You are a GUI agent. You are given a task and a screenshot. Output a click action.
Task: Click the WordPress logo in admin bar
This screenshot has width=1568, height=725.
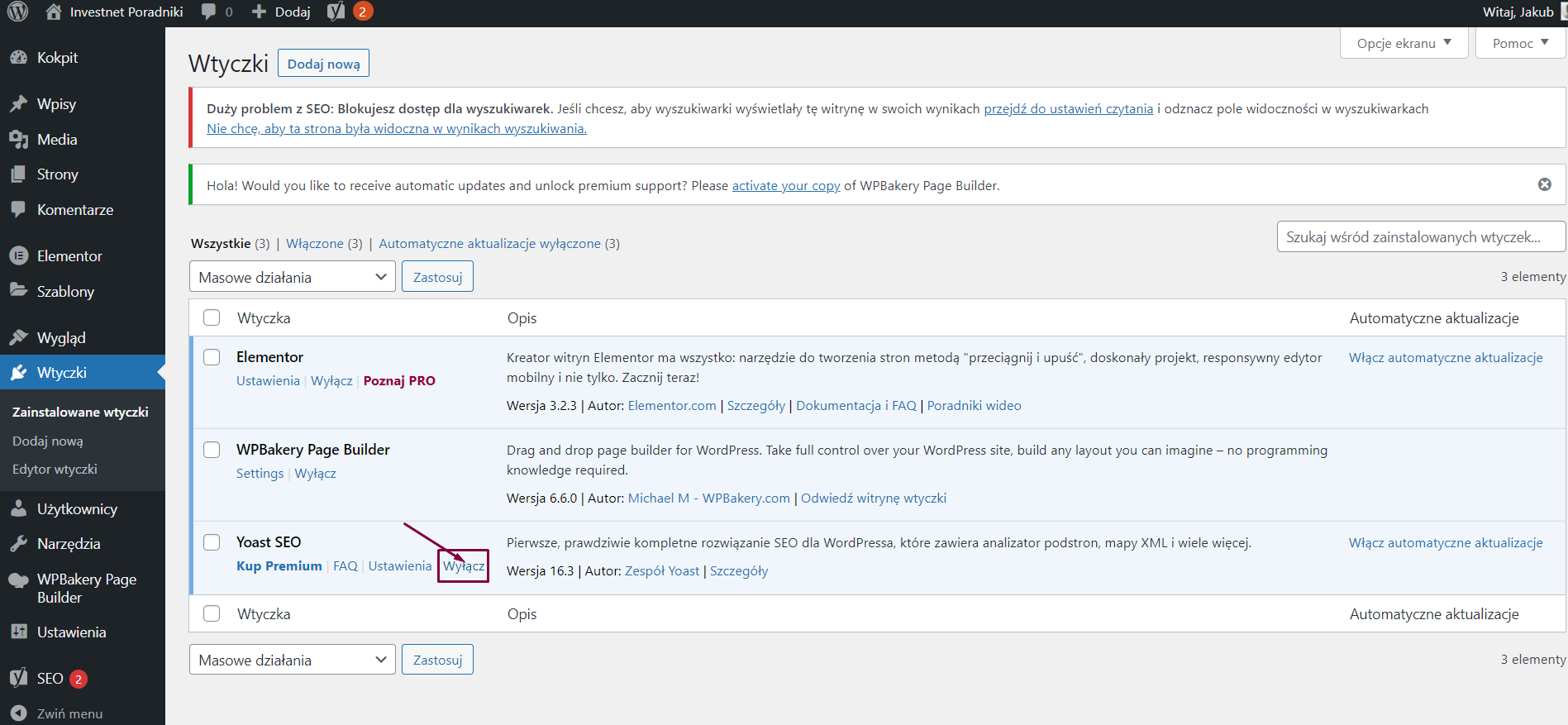point(17,12)
